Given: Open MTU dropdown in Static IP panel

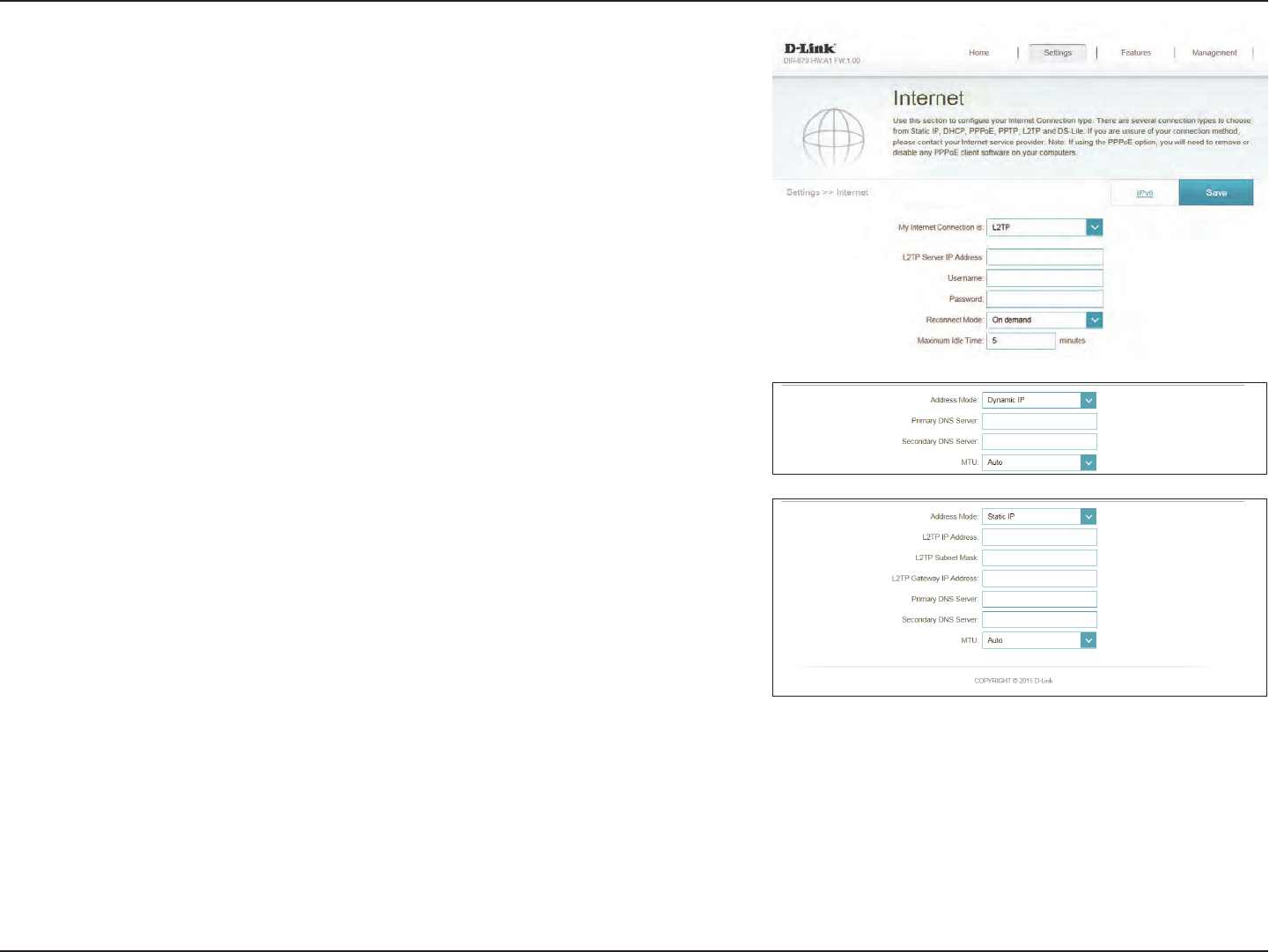Looking at the screenshot, I should pyautogui.click(x=1039, y=640).
